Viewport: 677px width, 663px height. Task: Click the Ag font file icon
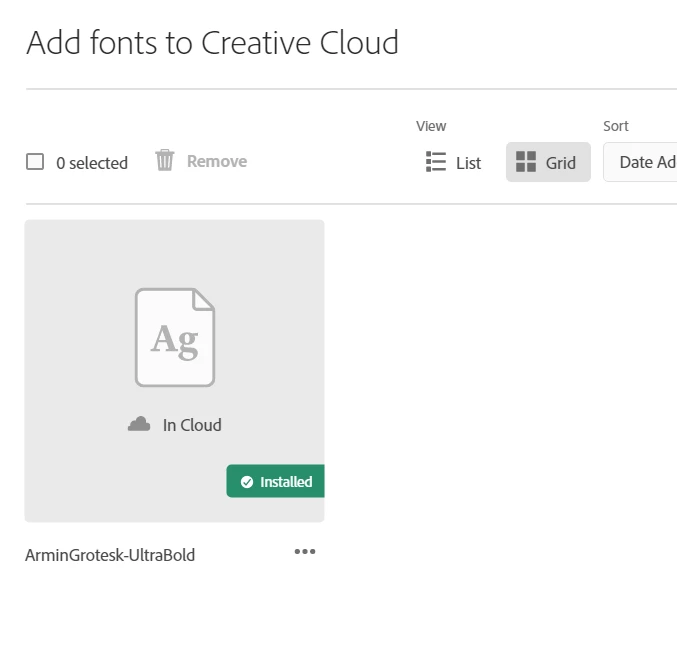pyautogui.click(x=175, y=337)
